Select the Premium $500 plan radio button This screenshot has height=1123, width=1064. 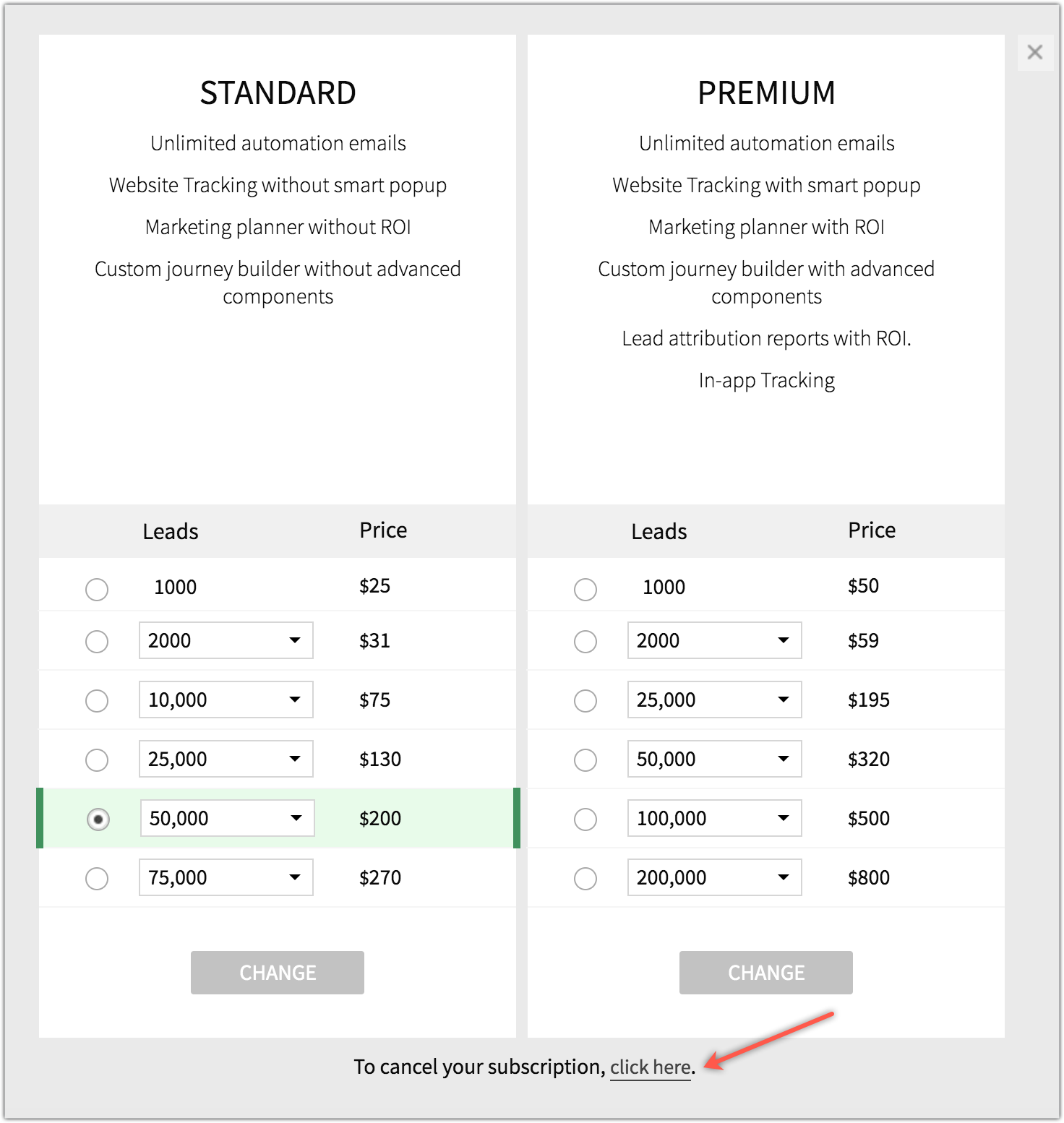(x=585, y=819)
